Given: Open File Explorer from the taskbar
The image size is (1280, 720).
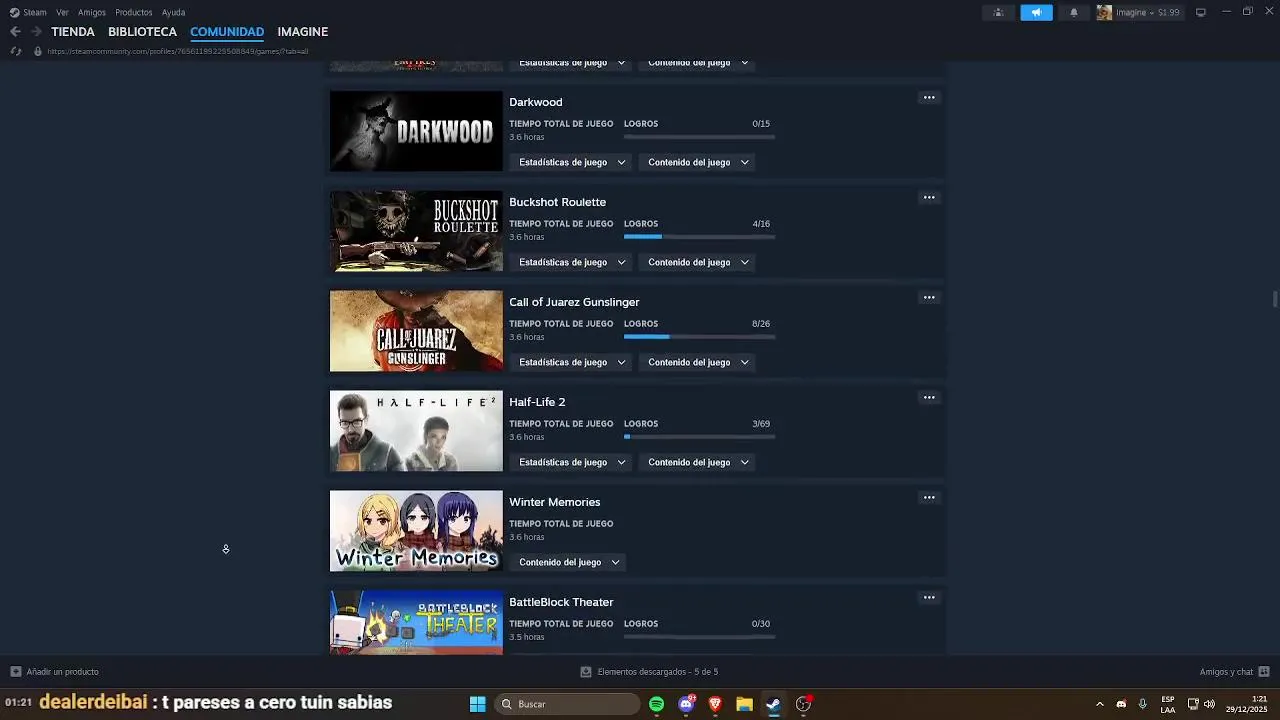Looking at the screenshot, I should [744, 704].
